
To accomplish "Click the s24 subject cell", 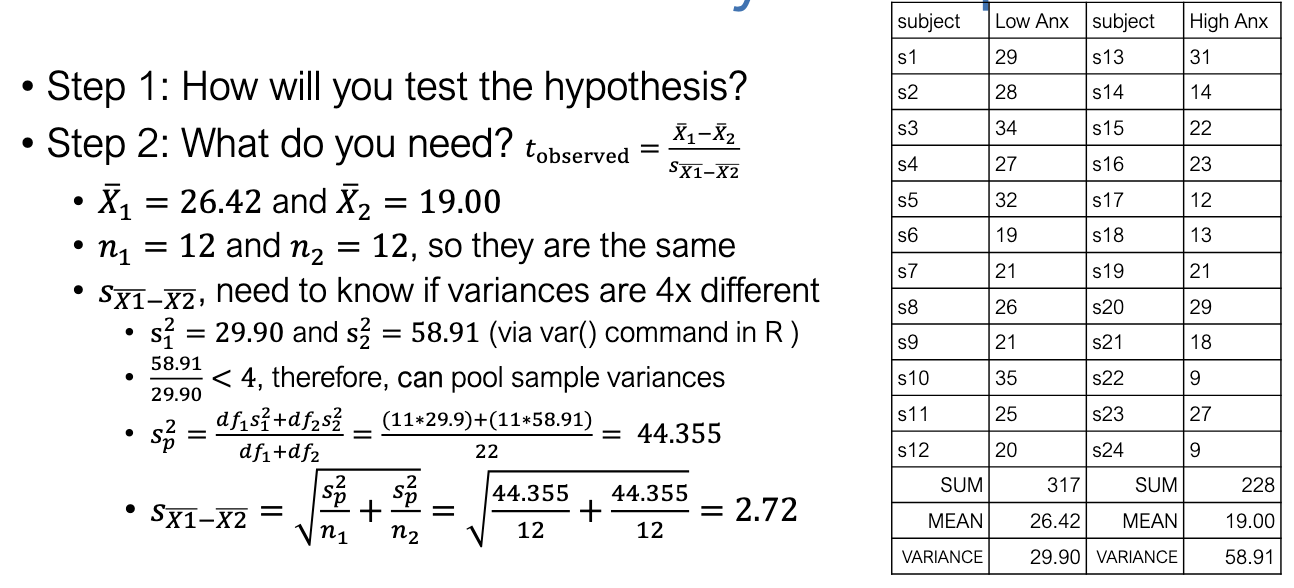I will click(x=1109, y=450).
